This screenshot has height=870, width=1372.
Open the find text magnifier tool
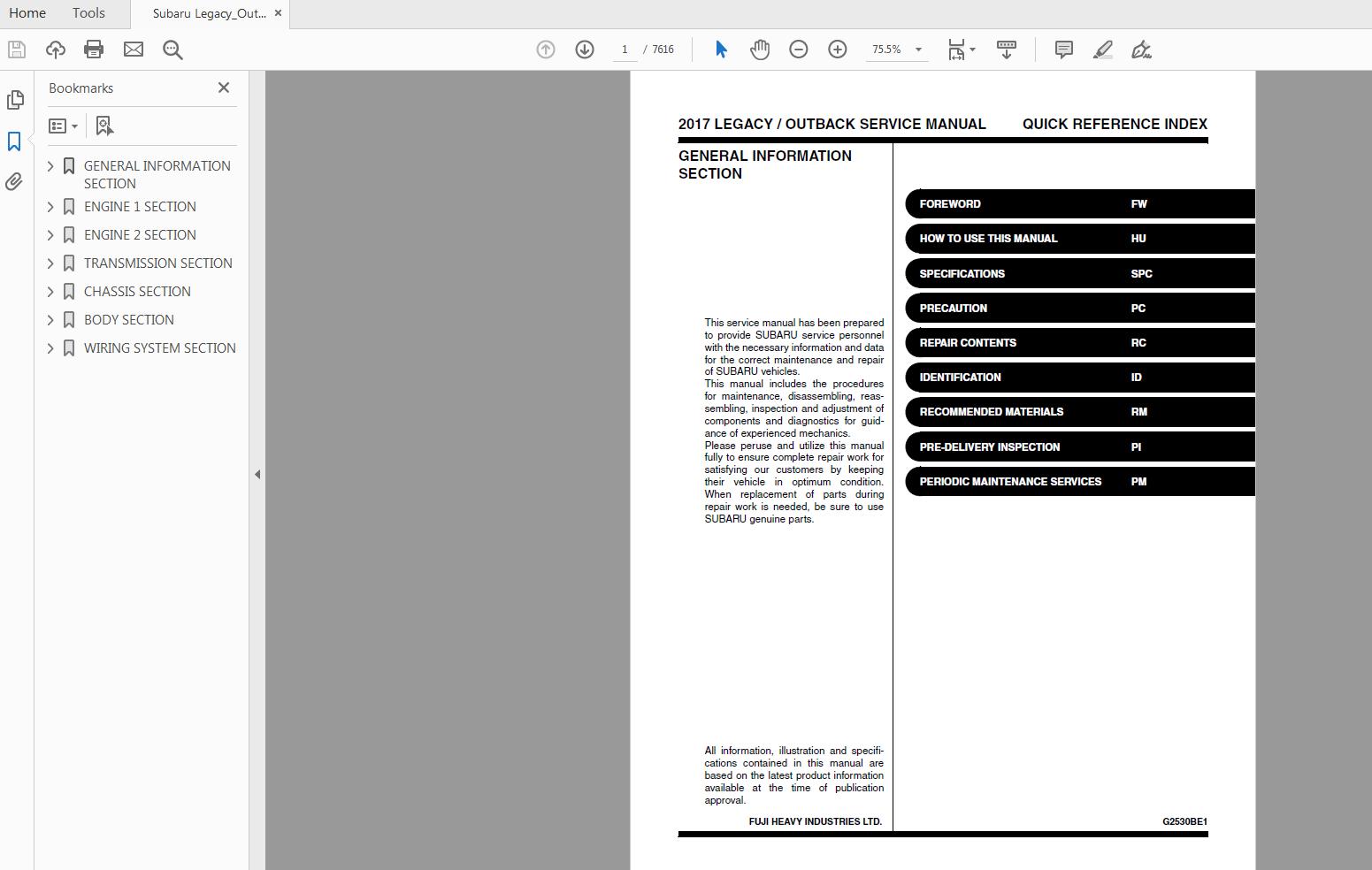[172, 50]
